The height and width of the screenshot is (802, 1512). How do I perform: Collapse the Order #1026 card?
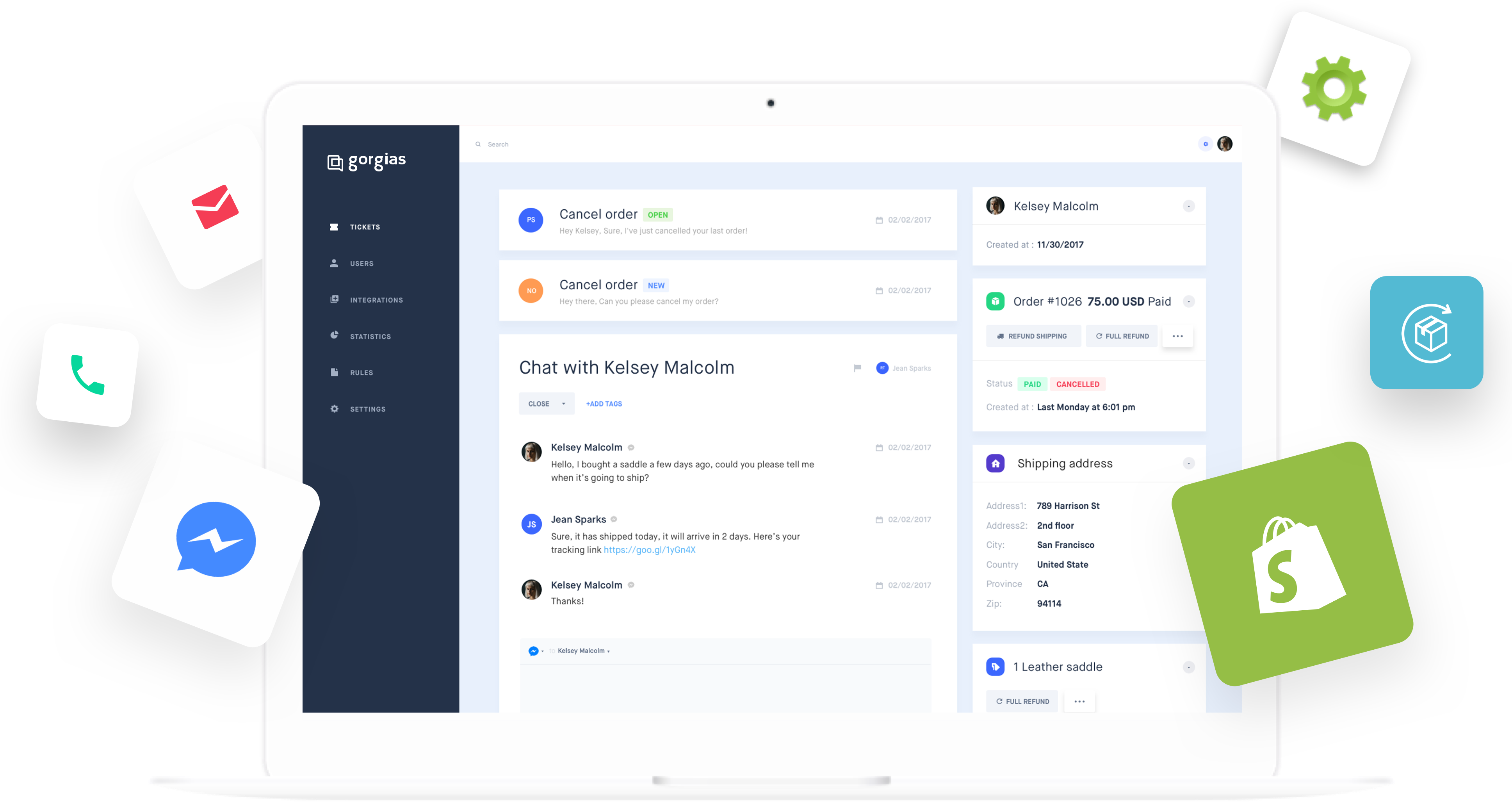(x=1189, y=302)
